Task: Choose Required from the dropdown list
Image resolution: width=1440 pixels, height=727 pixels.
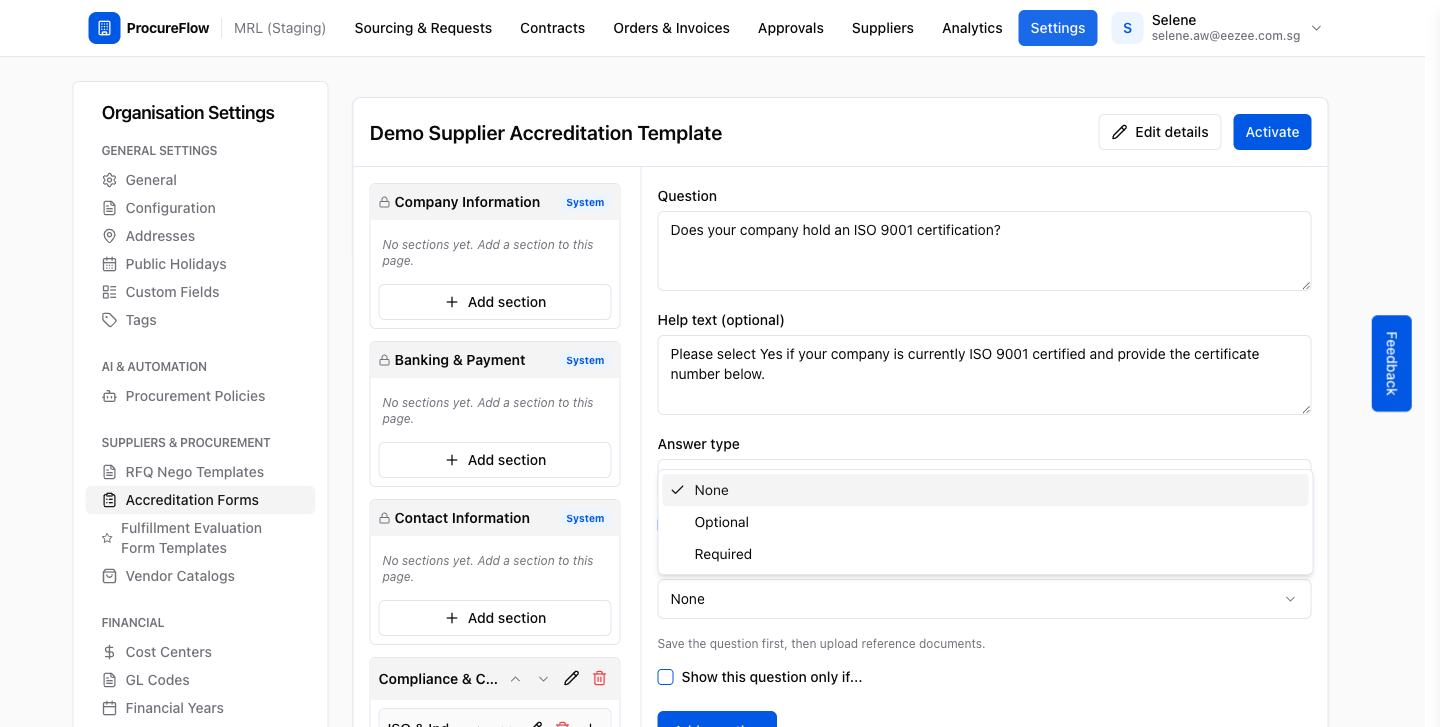Action: click(x=985, y=554)
